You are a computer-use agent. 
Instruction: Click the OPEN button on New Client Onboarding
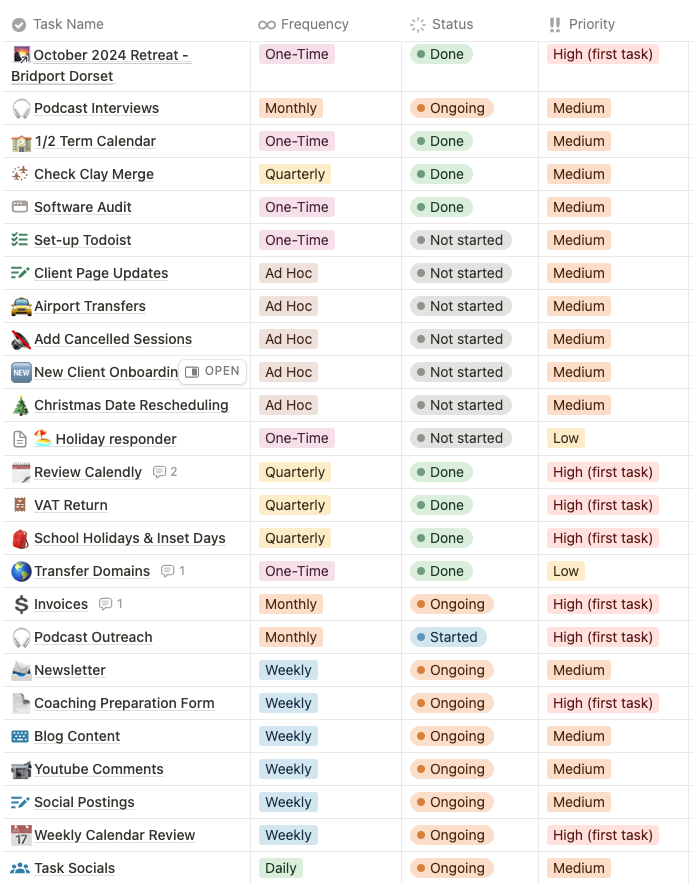coord(212,371)
